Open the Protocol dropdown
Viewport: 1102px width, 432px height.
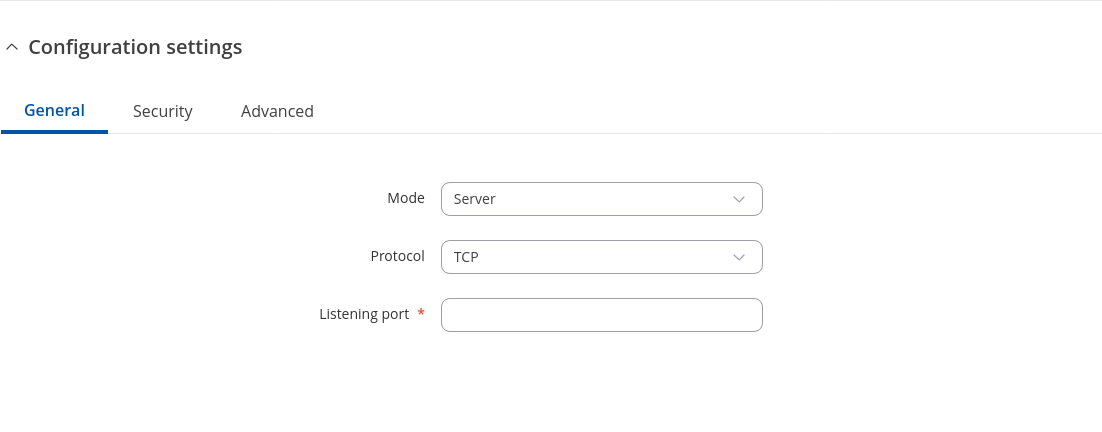[601, 257]
